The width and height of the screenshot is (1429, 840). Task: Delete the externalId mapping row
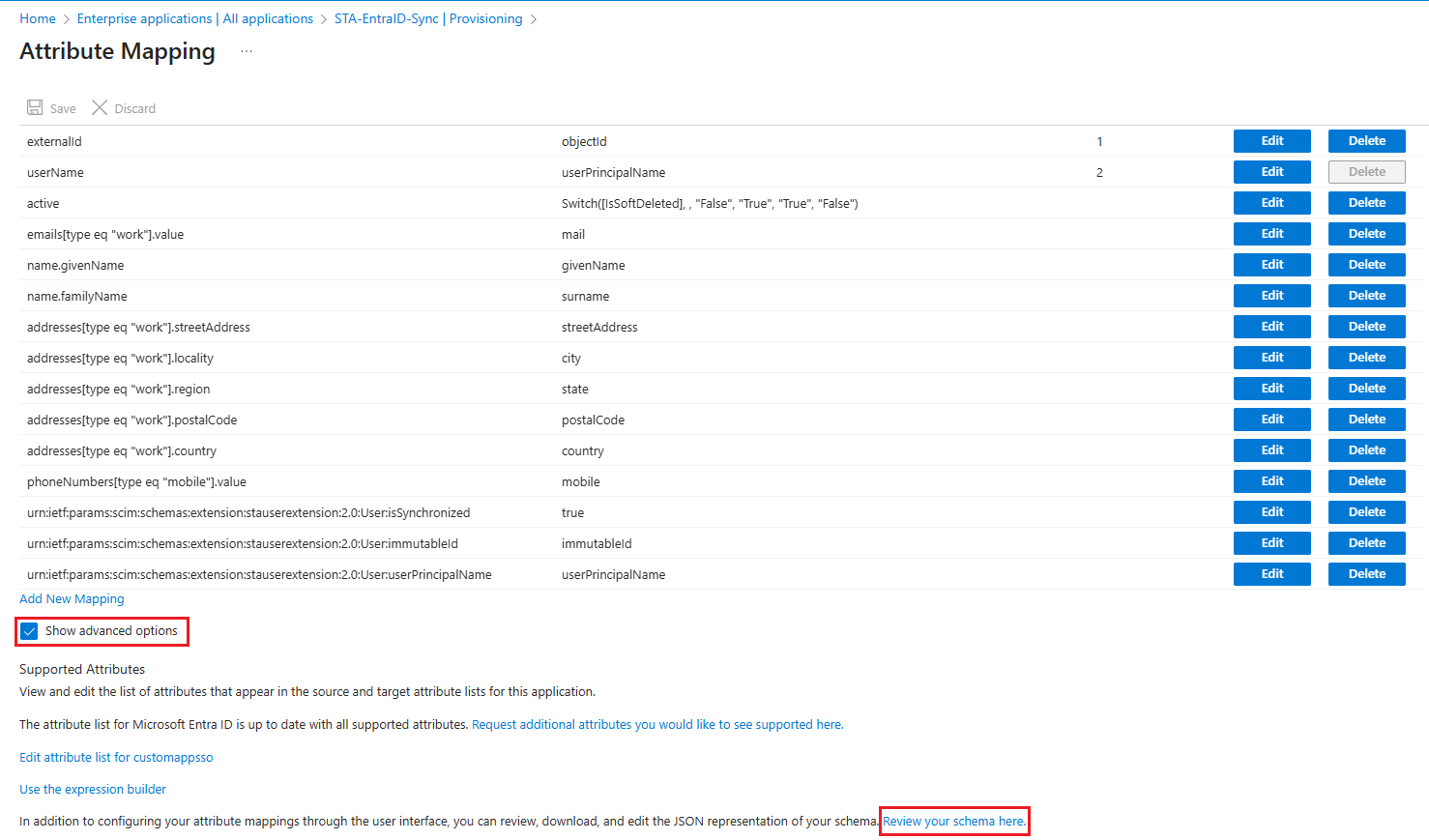[1366, 141]
